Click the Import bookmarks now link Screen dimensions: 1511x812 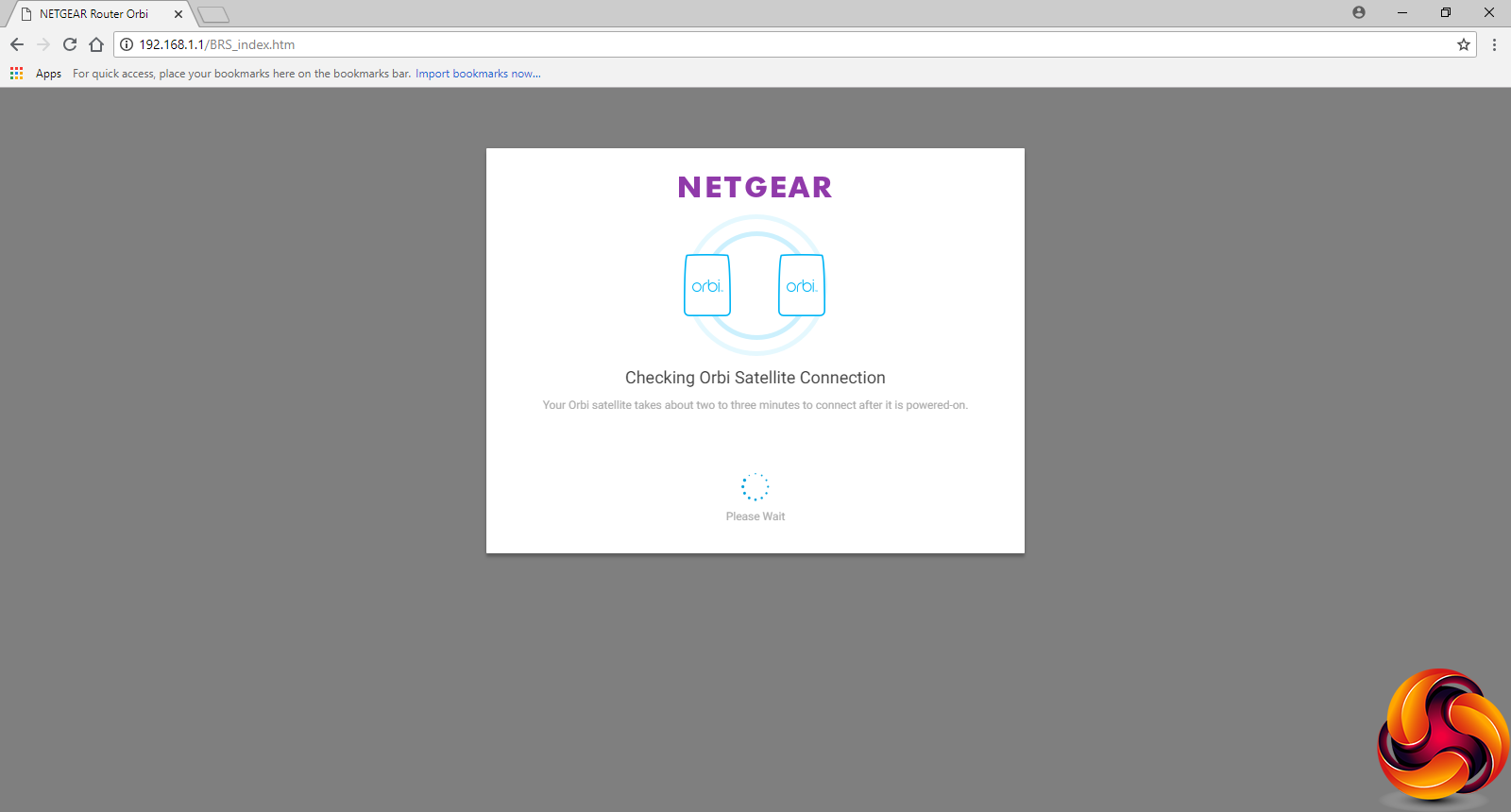(478, 74)
